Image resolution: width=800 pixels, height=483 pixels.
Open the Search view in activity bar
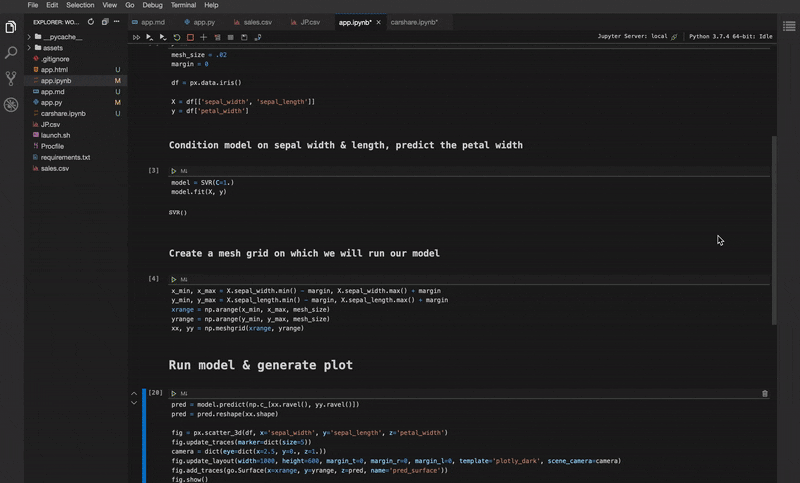(x=11, y=52)
